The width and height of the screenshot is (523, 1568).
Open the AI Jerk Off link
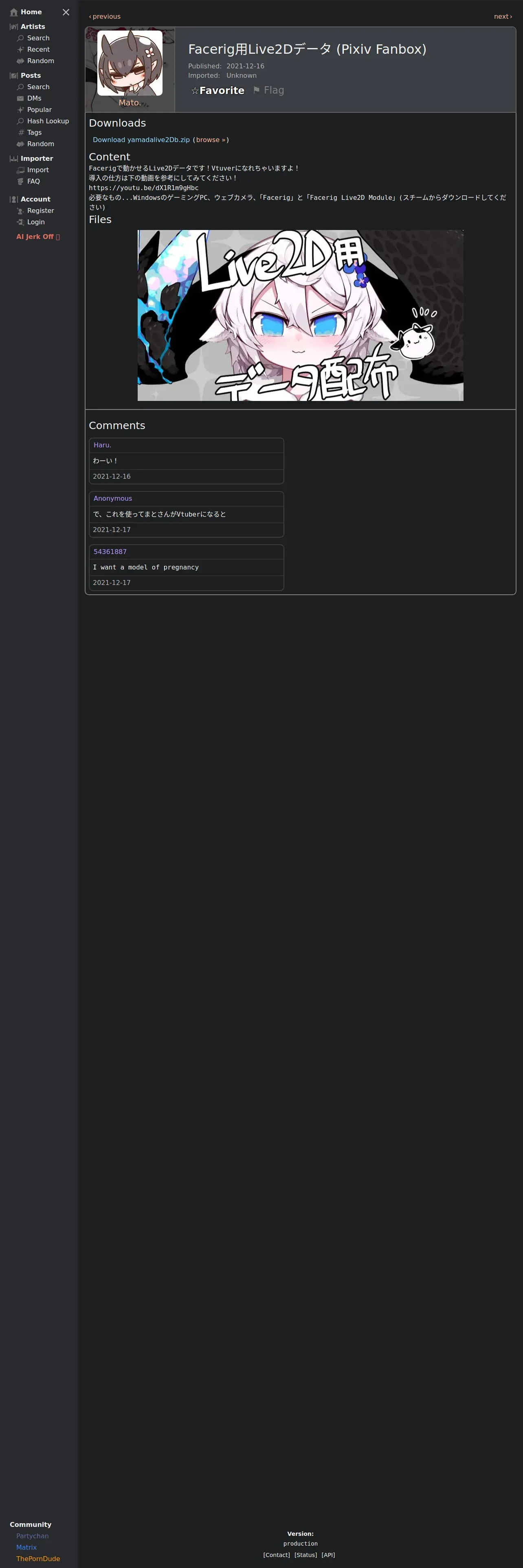(38, 237)
